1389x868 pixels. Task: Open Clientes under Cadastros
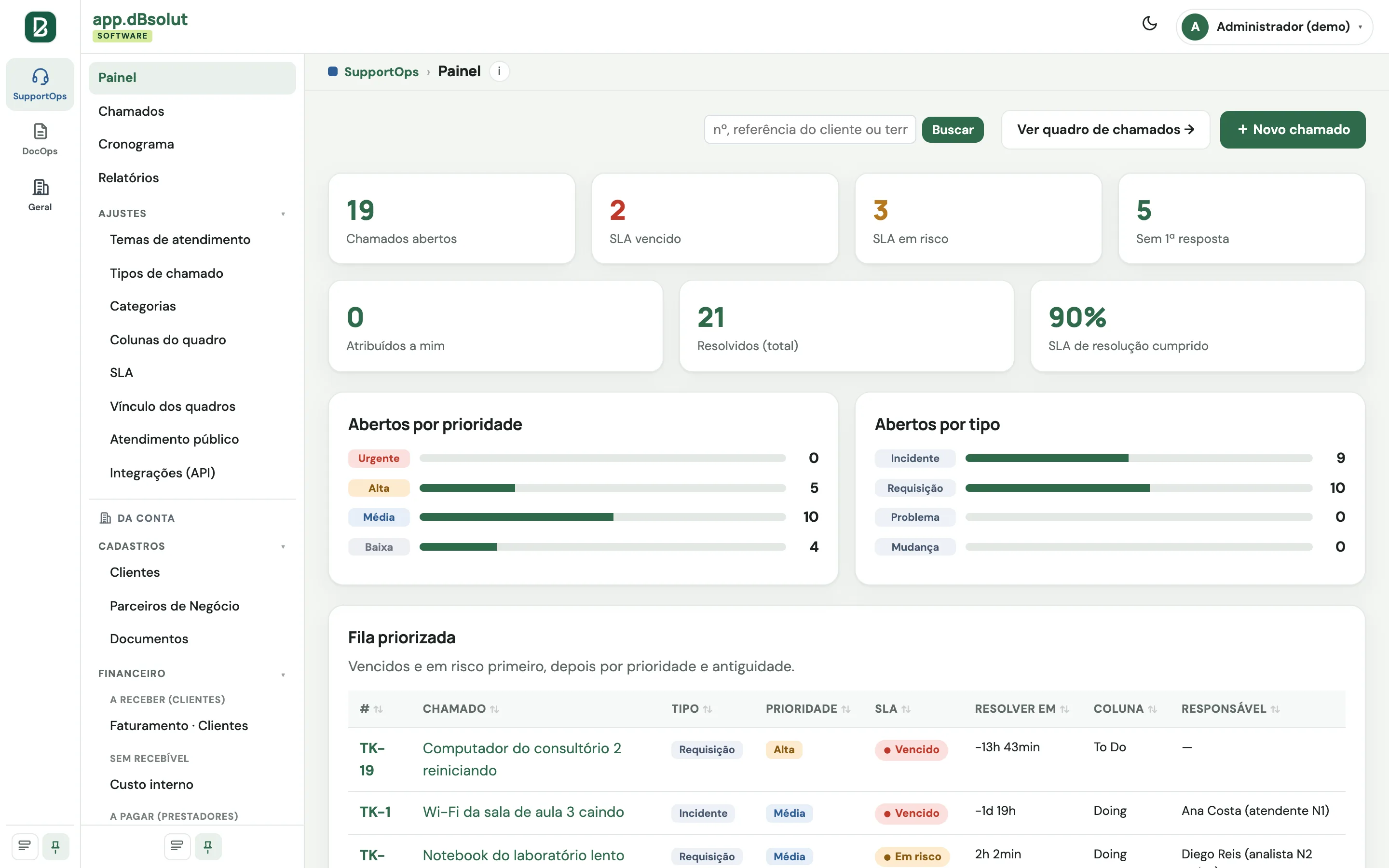pos(198,572)
